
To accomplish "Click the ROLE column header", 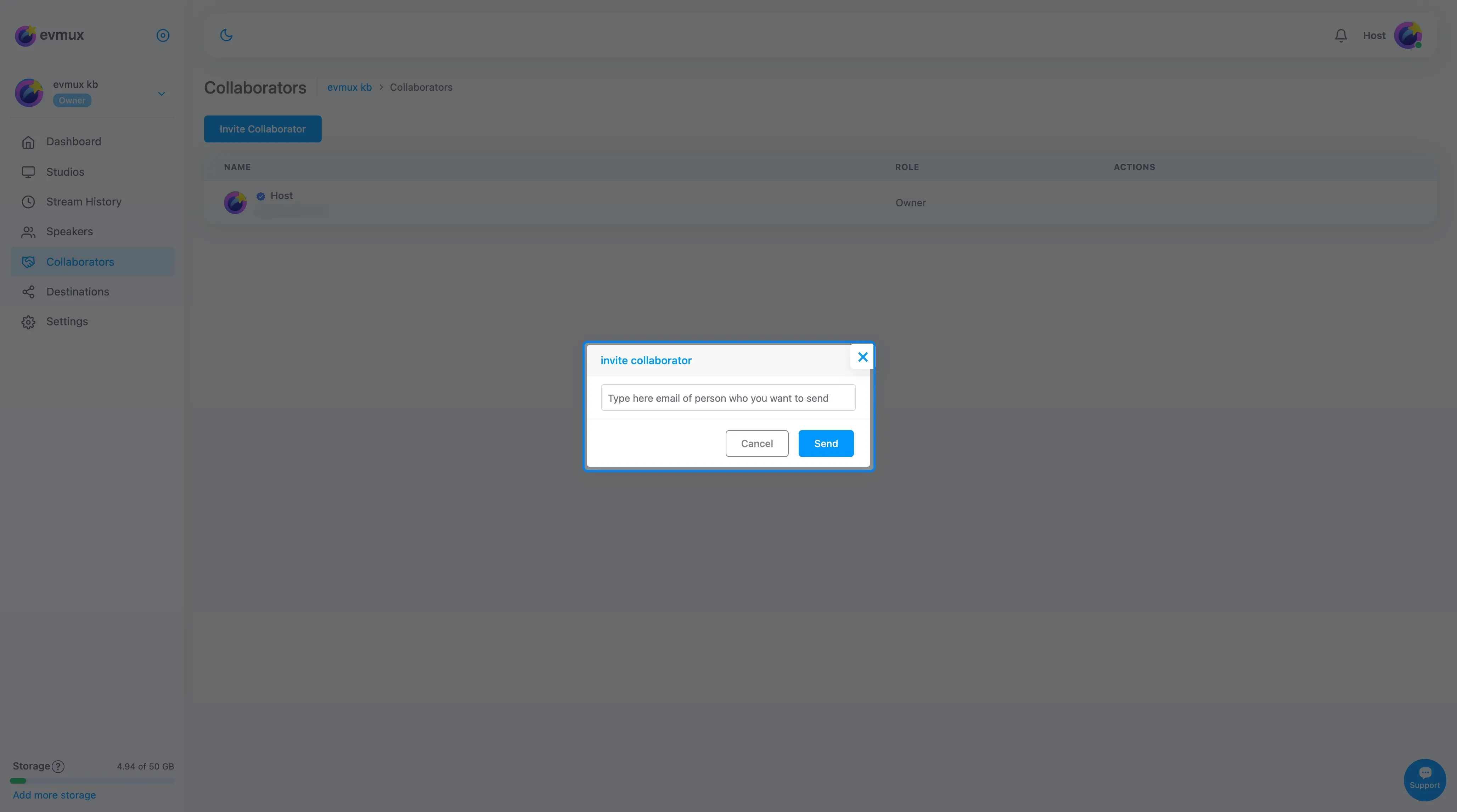I will point(907,167).
